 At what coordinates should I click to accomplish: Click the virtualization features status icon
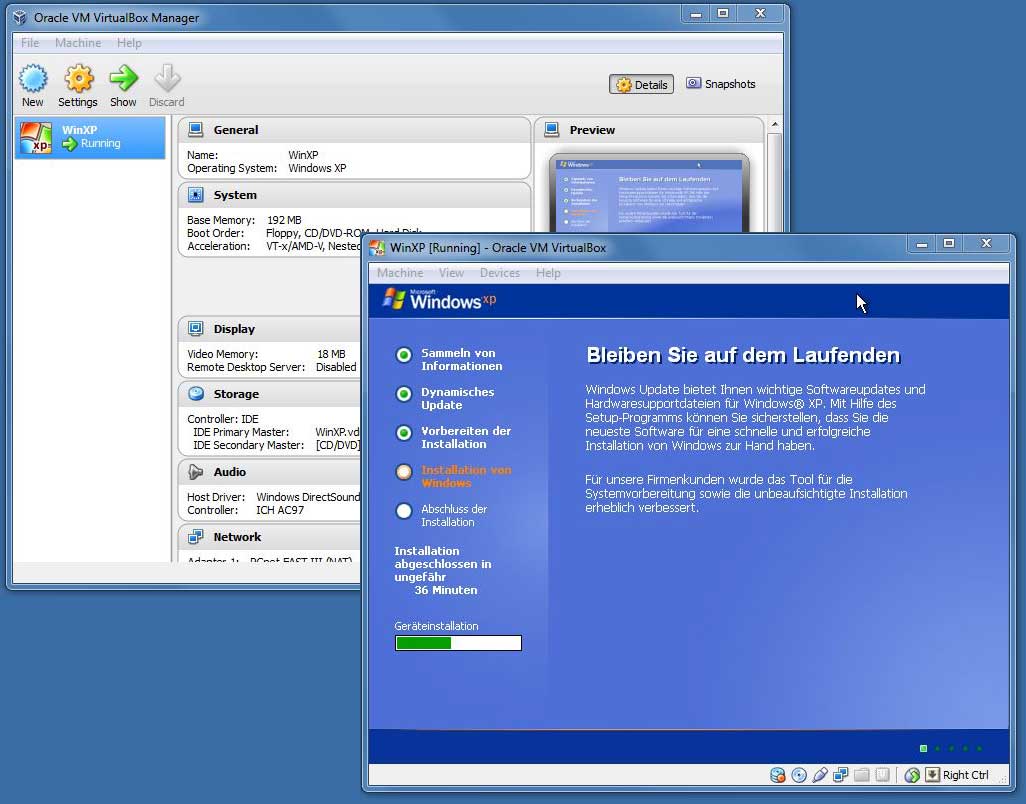click(883, 775)
